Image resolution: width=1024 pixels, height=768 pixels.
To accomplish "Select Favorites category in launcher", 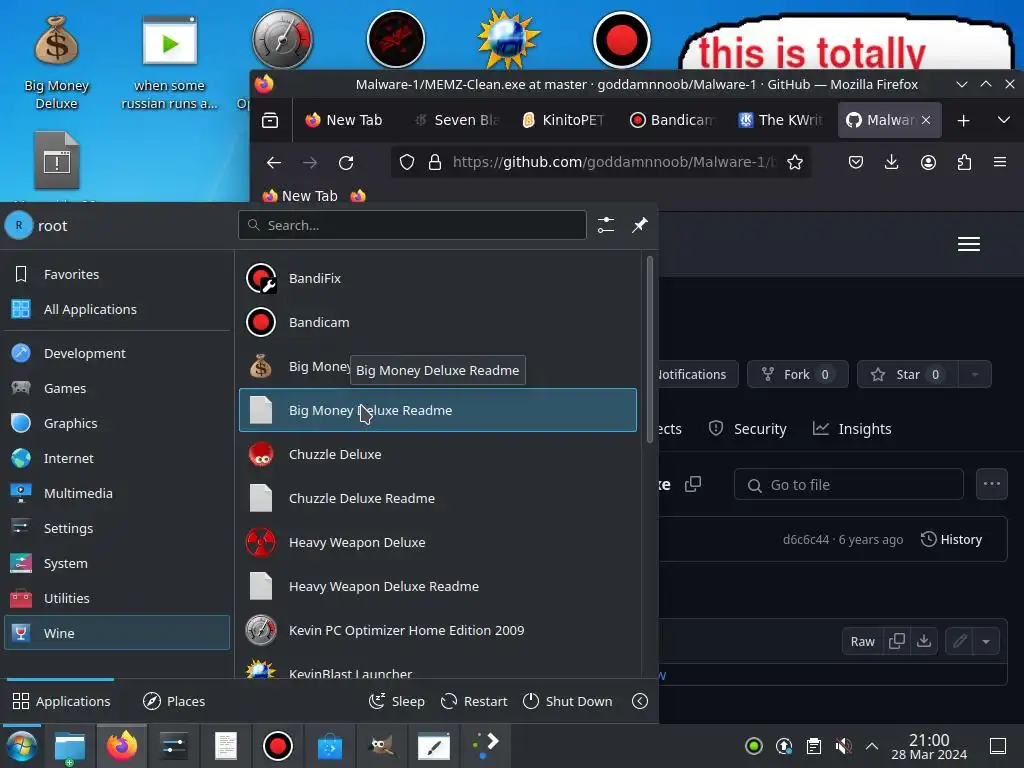I will [117, 274].
